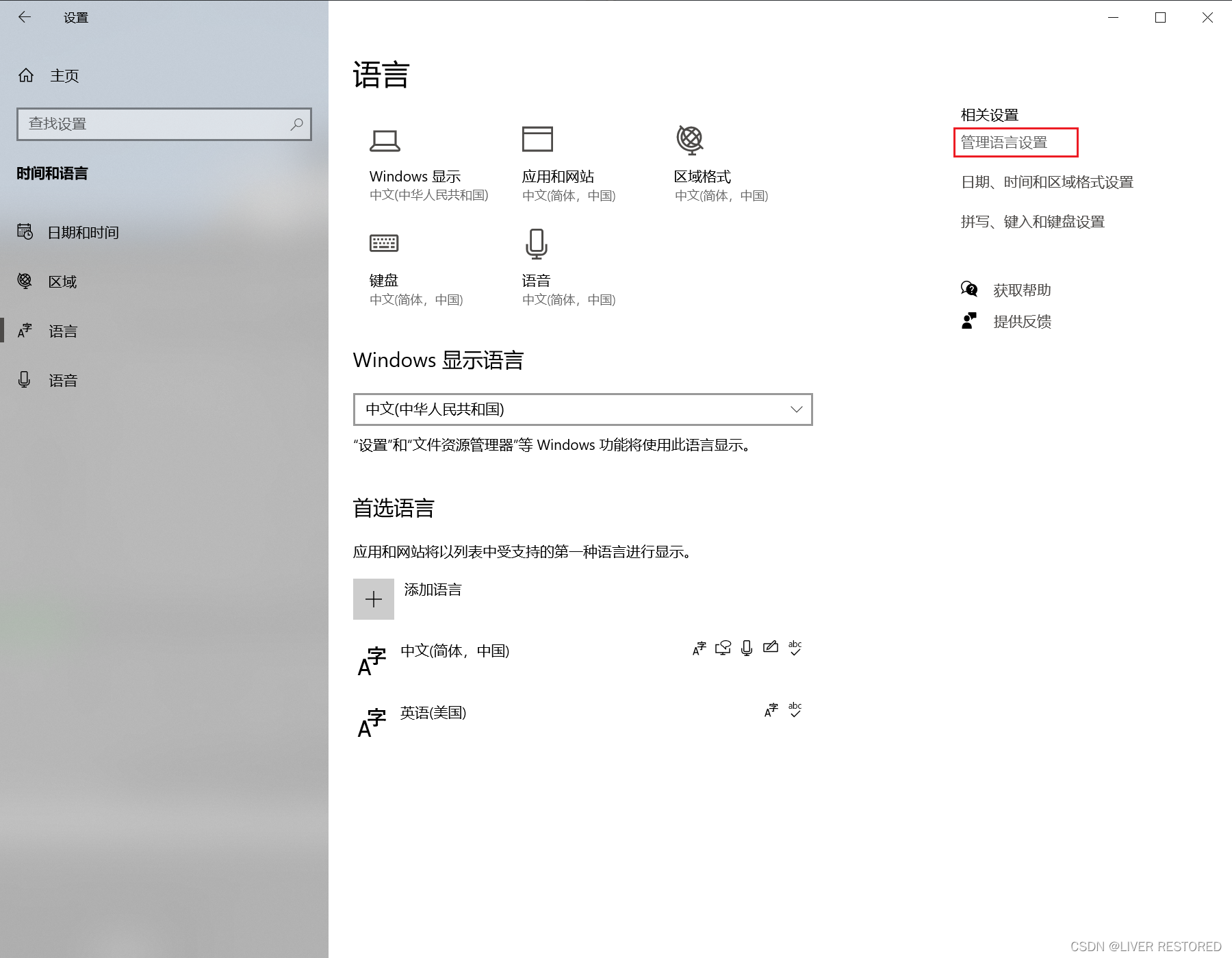Click the handwriting pen icon for 中文(简体)

tap(771, 648)
